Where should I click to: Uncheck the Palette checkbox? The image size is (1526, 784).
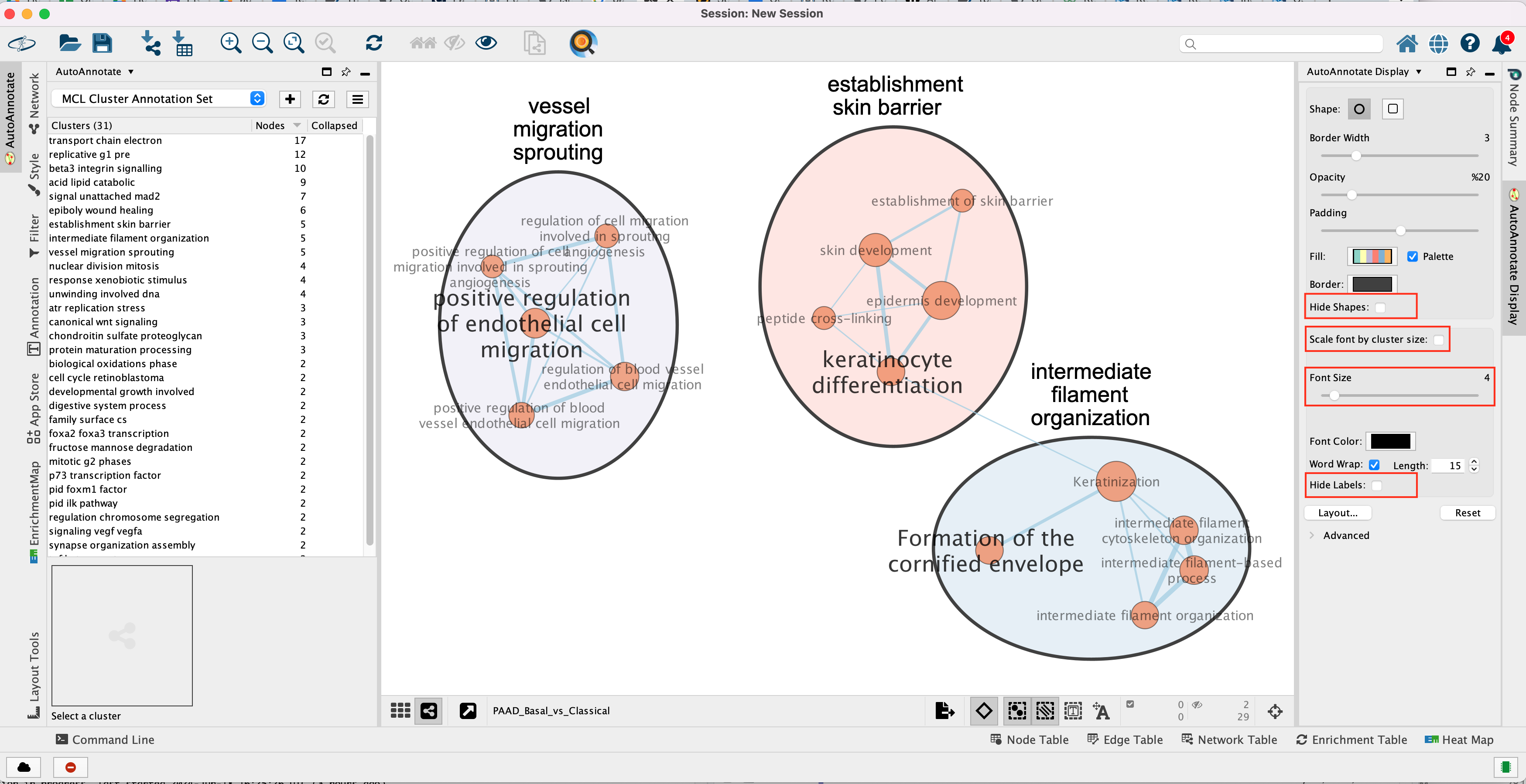point(1412,256)
